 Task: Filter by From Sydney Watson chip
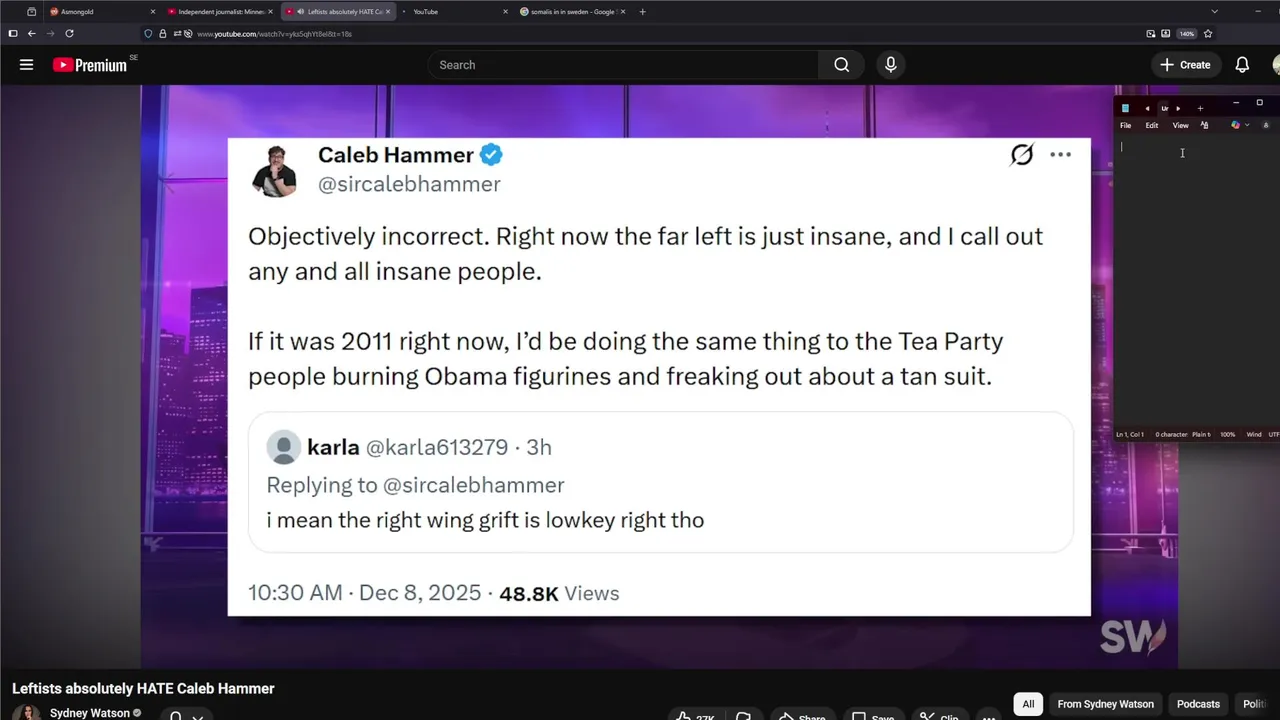coord(1105,704)
